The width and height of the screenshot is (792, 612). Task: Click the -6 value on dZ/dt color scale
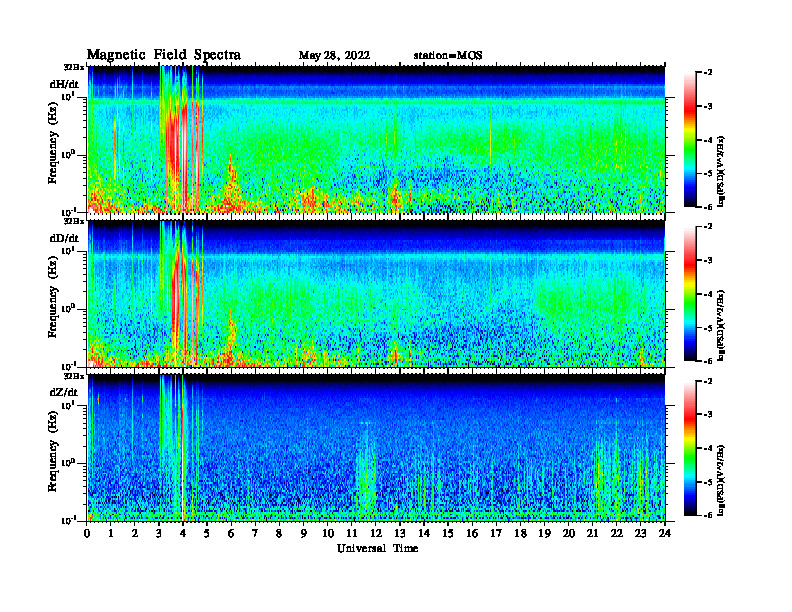click(x=708, y=515)
